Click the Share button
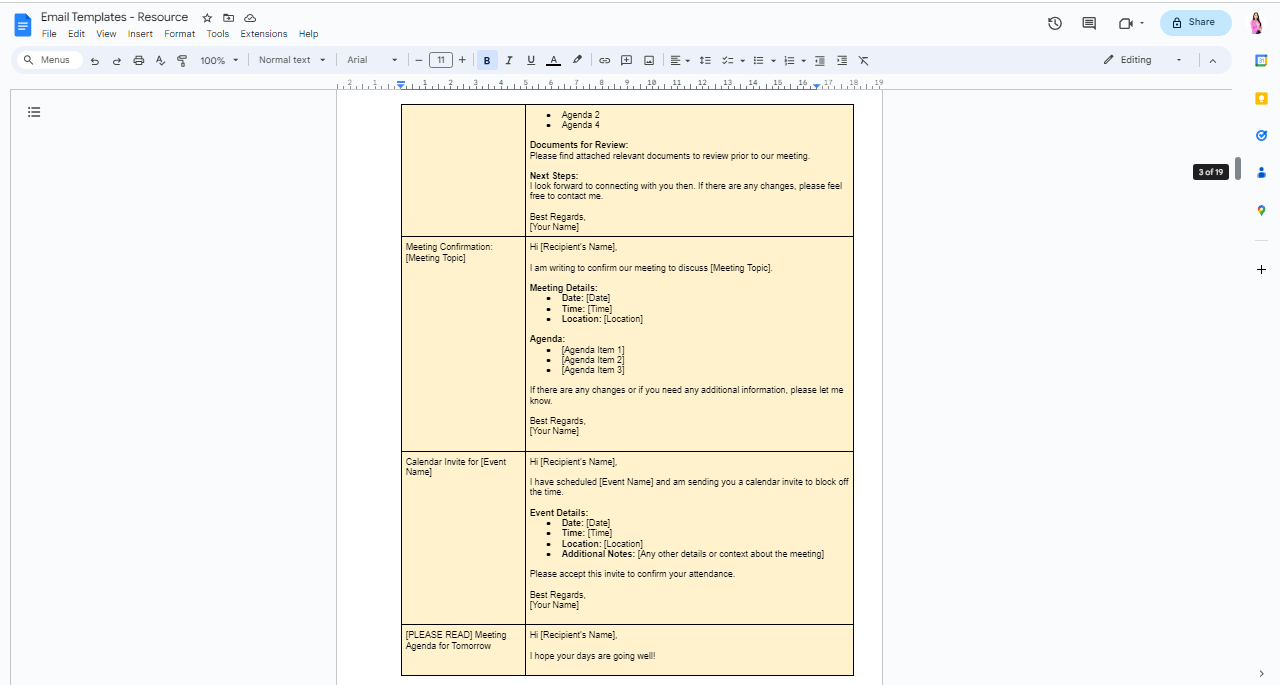1280x685 pixels. 1196,22
